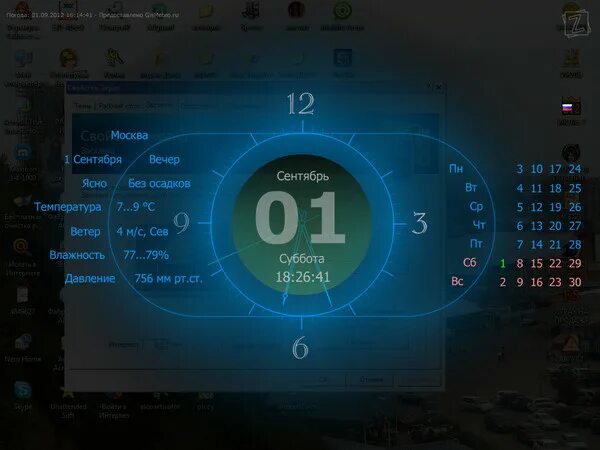Open the Nero Home desktop icon
This screenshot has height=450, width=600.
23,347
